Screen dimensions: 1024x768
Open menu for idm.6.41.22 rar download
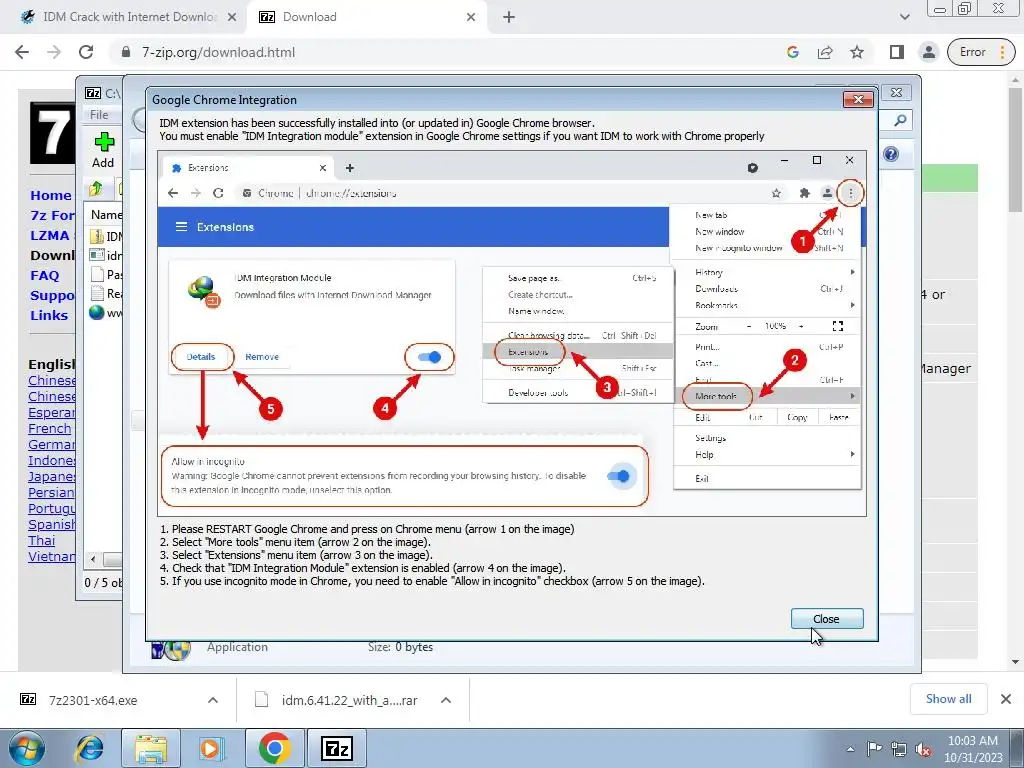[x=446, y=700]
